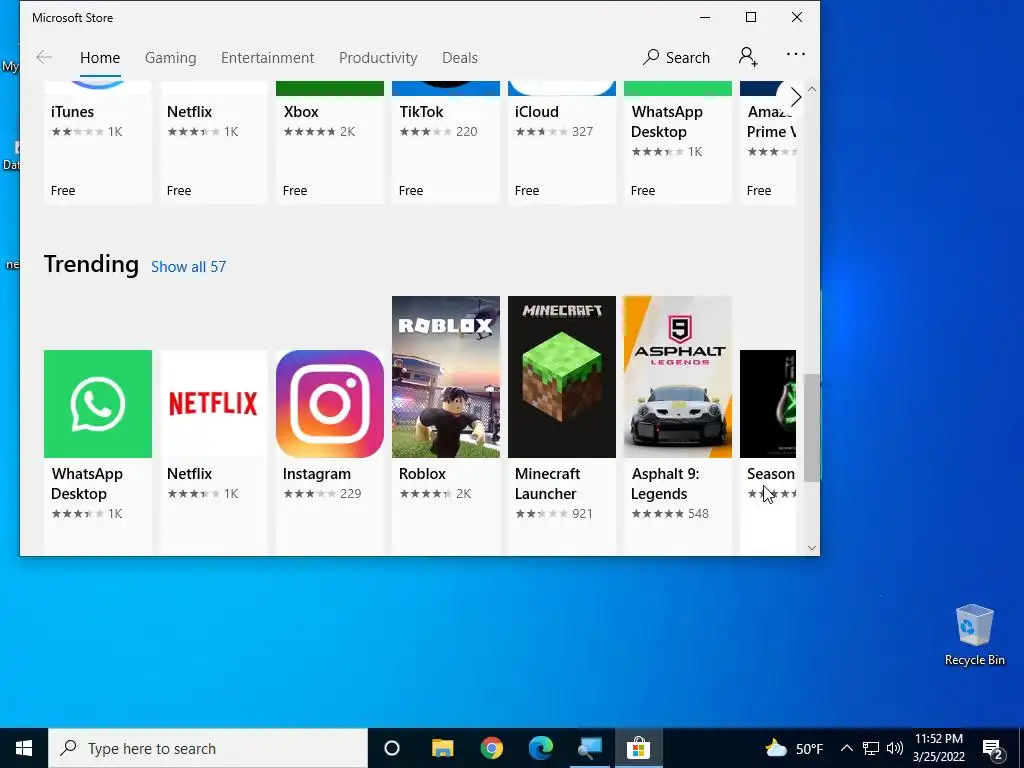The width and height of the screenshot is (1024, 768).
Task: Go back with the back arrow
Action: pyautogui.click(x=44, y=57)
